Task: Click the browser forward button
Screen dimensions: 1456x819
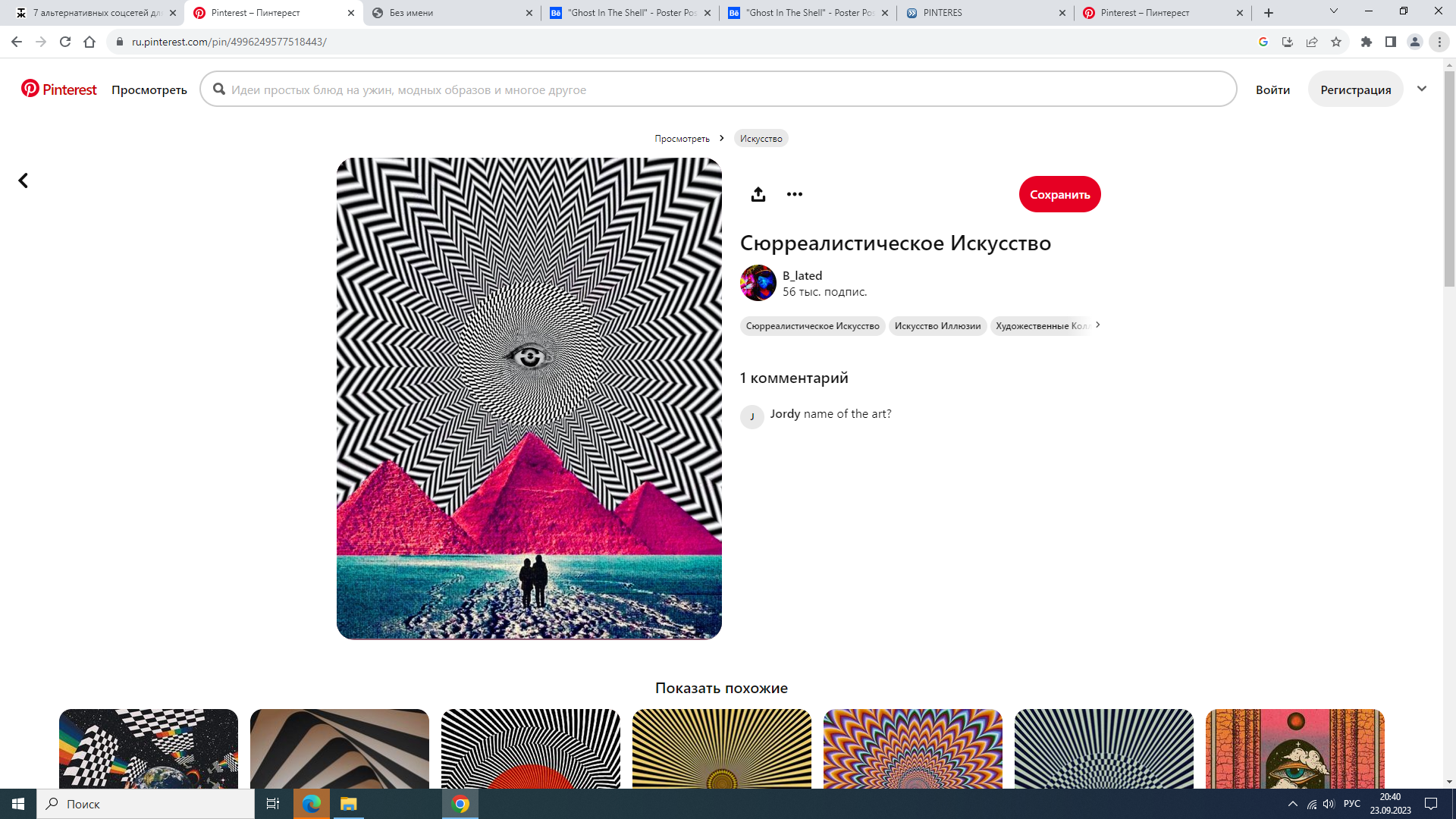Action: (x=41, y=42)
